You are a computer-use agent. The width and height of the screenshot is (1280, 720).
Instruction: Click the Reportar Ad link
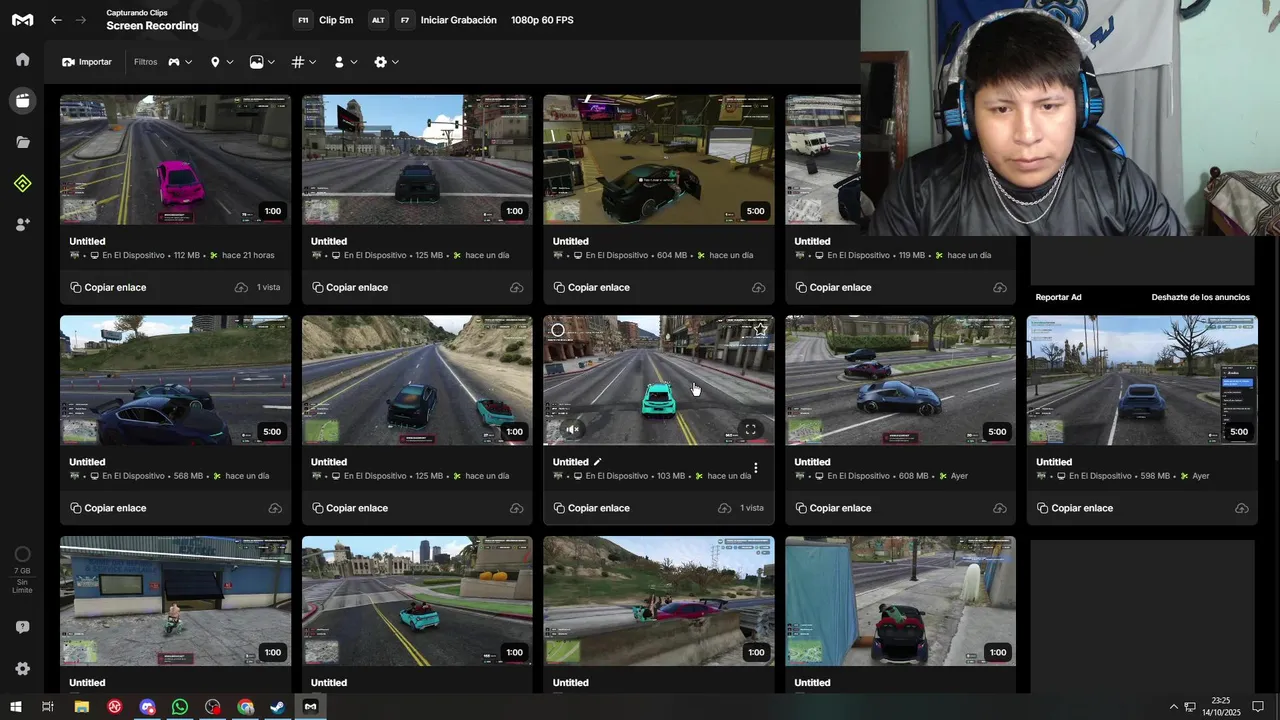pos(1058,297)
